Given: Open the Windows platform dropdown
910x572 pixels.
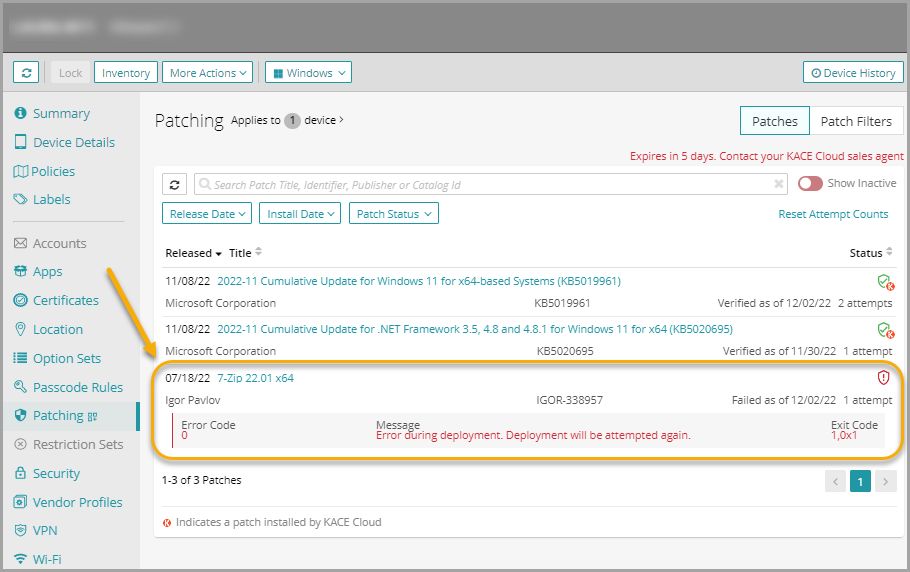Looking at the screenshot, I should (x=309, y=73).
